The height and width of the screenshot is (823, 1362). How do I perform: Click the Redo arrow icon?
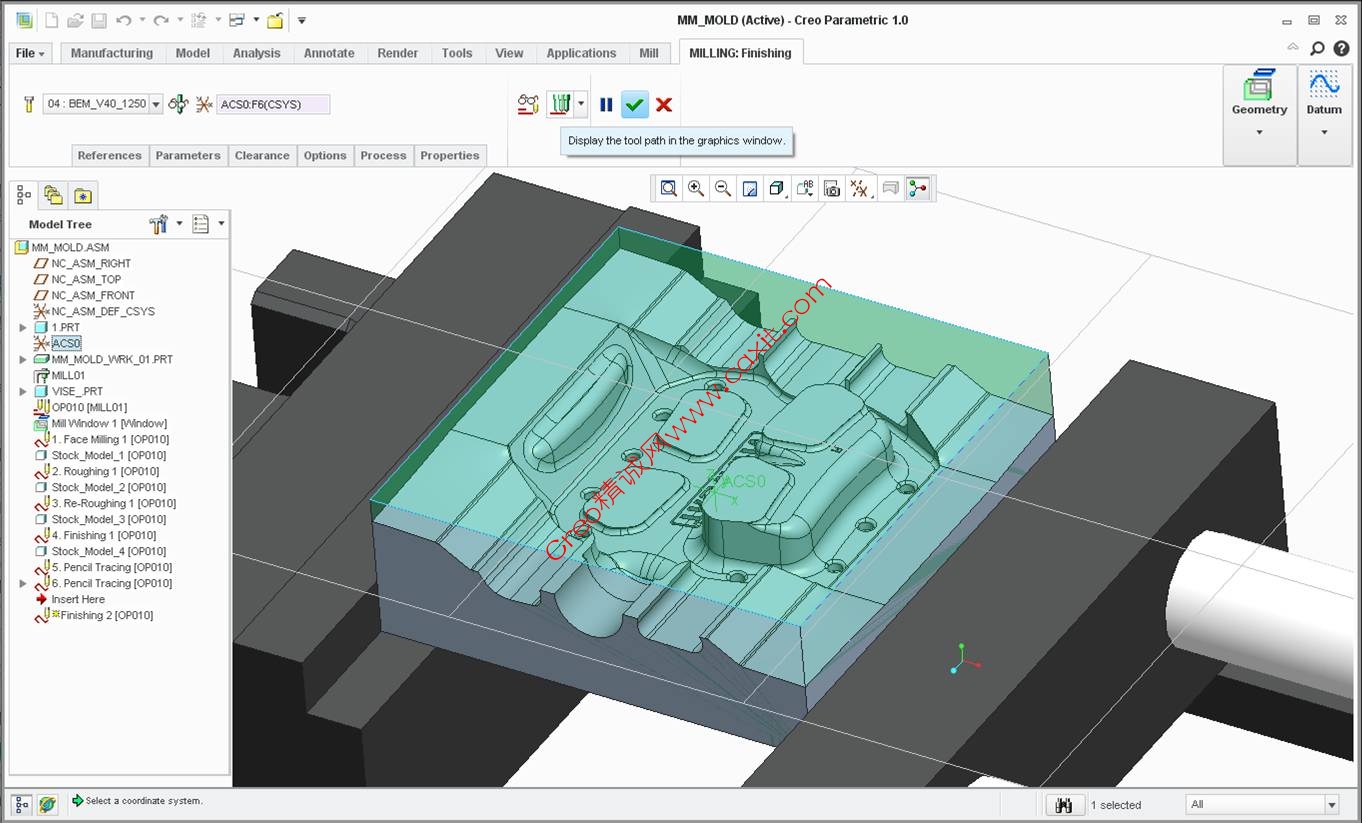161,20
